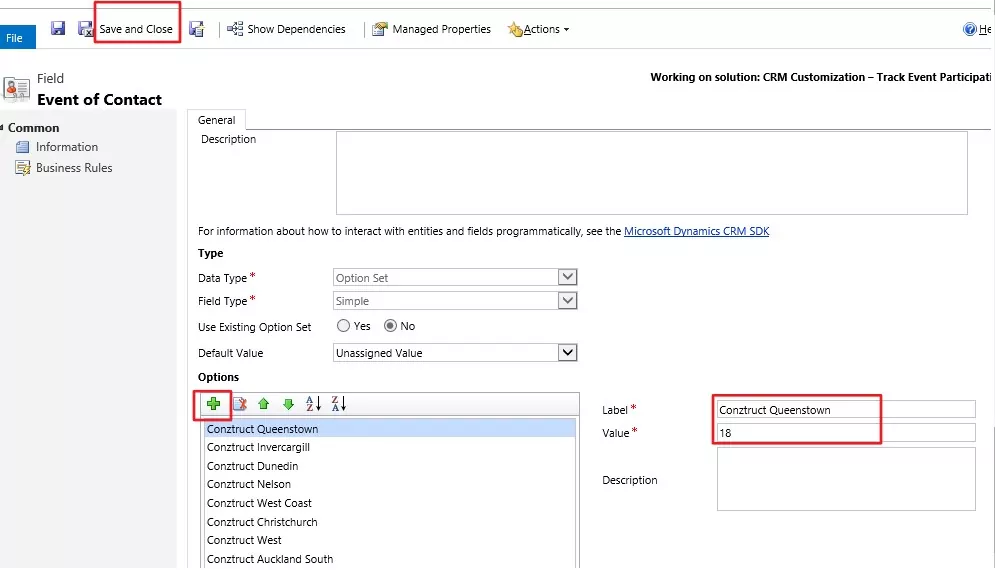Click the Label input field
Viewport: 995px width, 570px height.
coord(846,409)
